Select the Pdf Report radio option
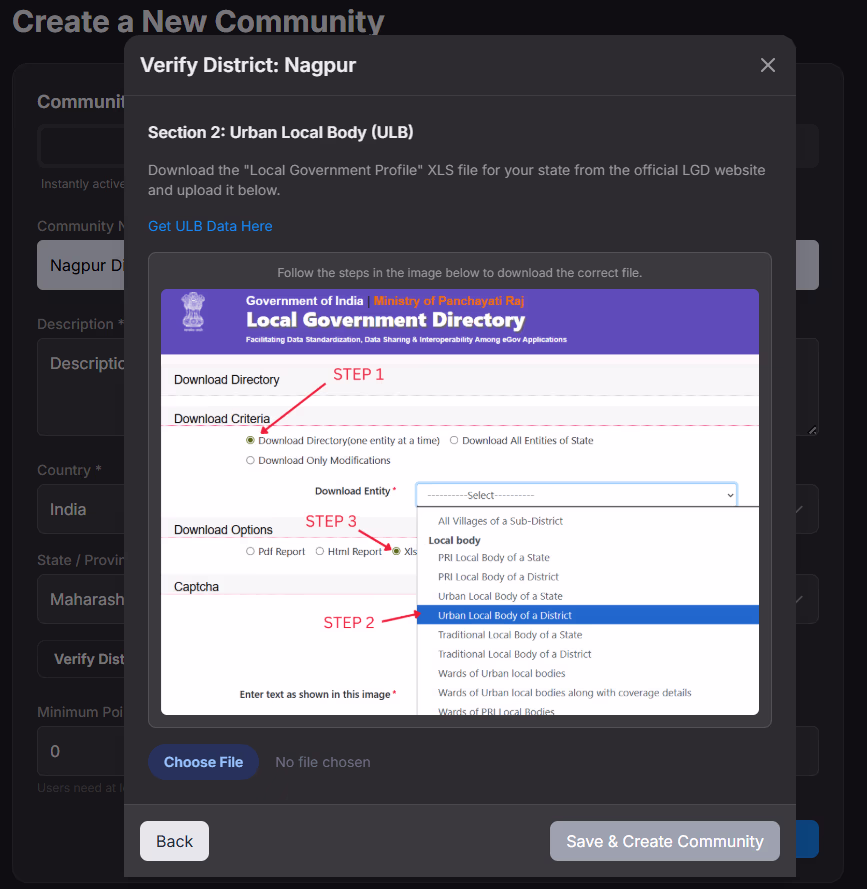 [x=250, y=552]
